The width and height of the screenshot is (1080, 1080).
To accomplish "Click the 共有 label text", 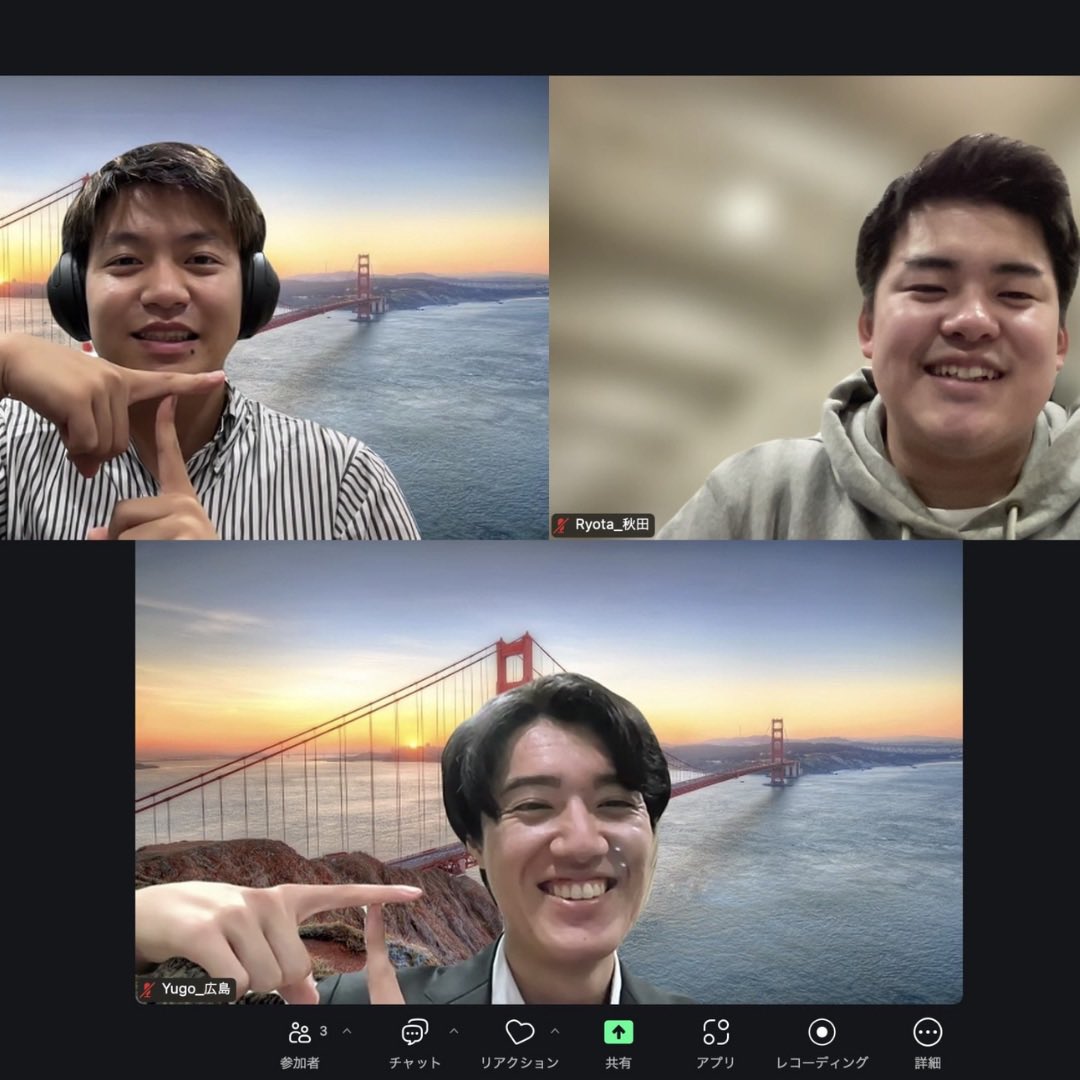I will pos(619,1063).
